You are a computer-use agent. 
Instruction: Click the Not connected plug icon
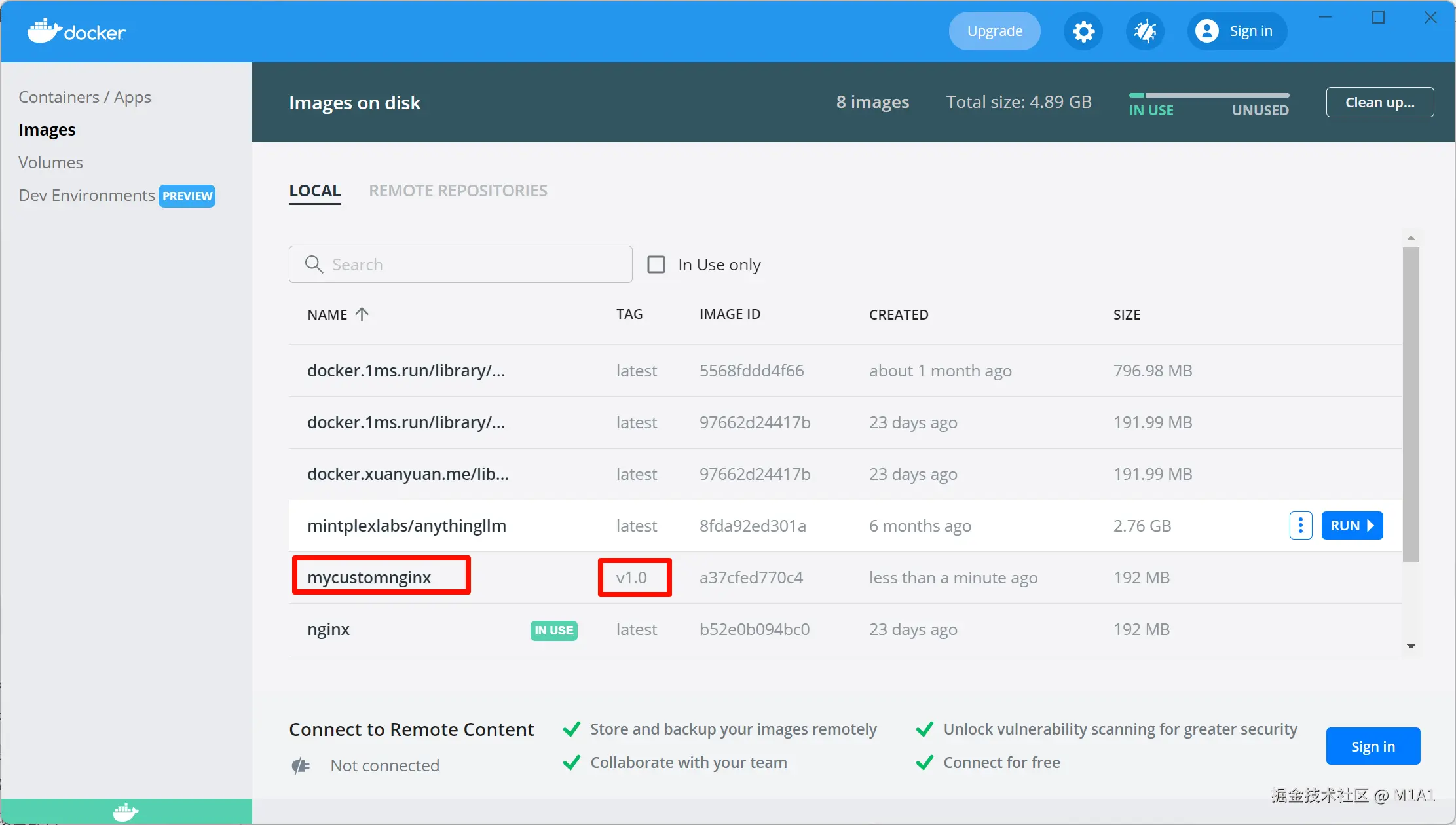coord(301,765)
